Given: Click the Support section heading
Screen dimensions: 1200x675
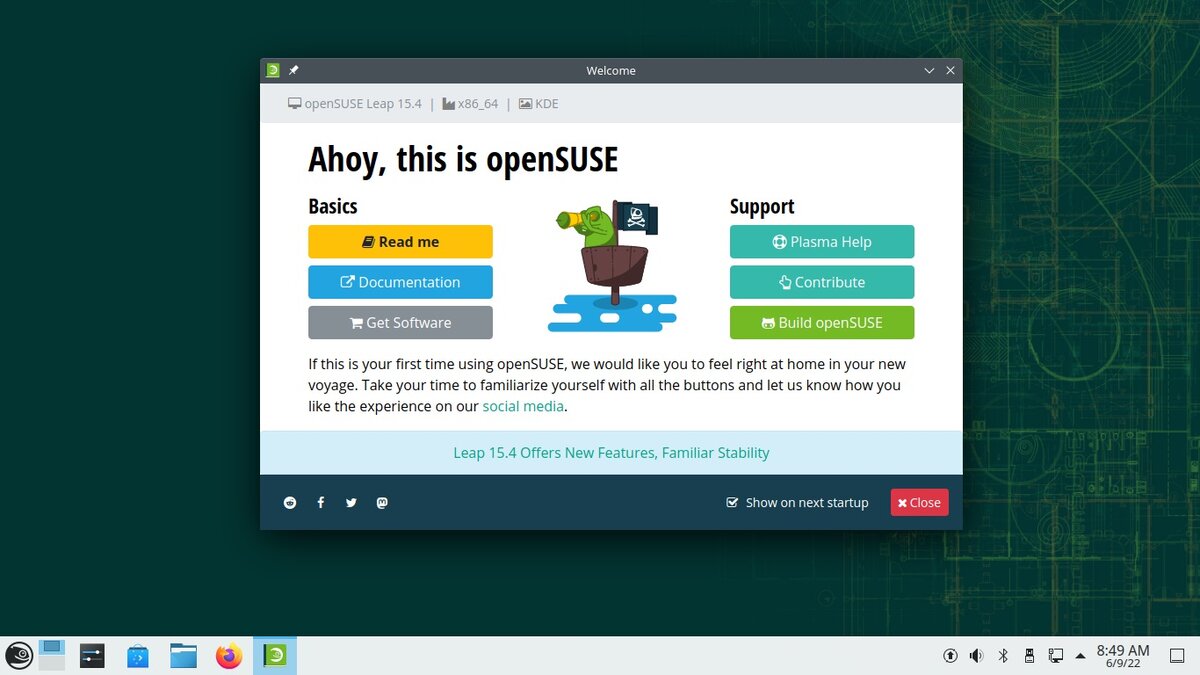Looking at the screenshot, I should click(x=762, y=207).
